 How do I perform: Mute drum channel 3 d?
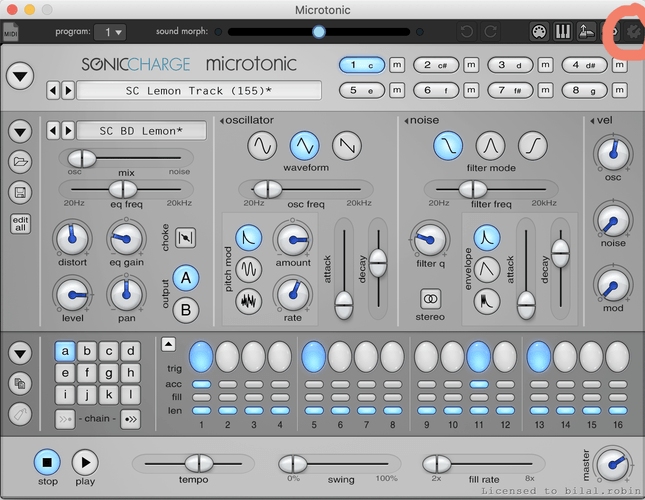pyautogui.click(x=545, y=65)
